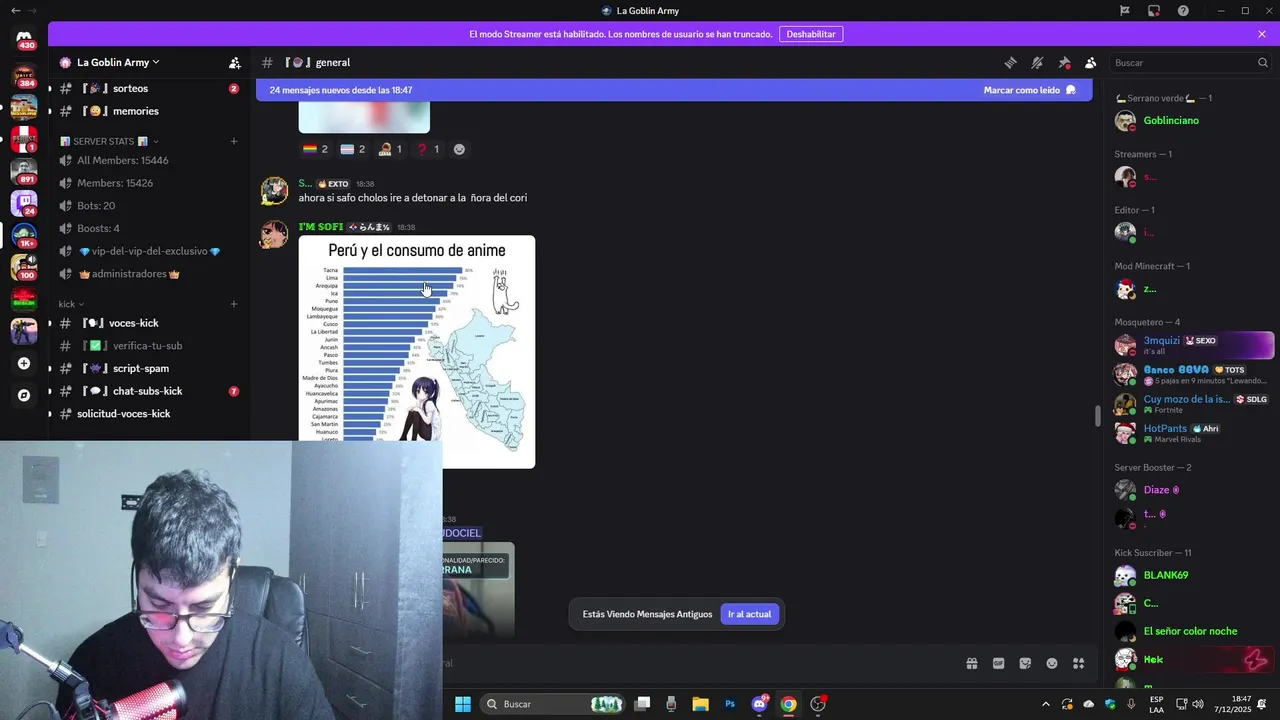Click add reaction smiley below image
Screen dimensions: 1280x720
(459, 149)
